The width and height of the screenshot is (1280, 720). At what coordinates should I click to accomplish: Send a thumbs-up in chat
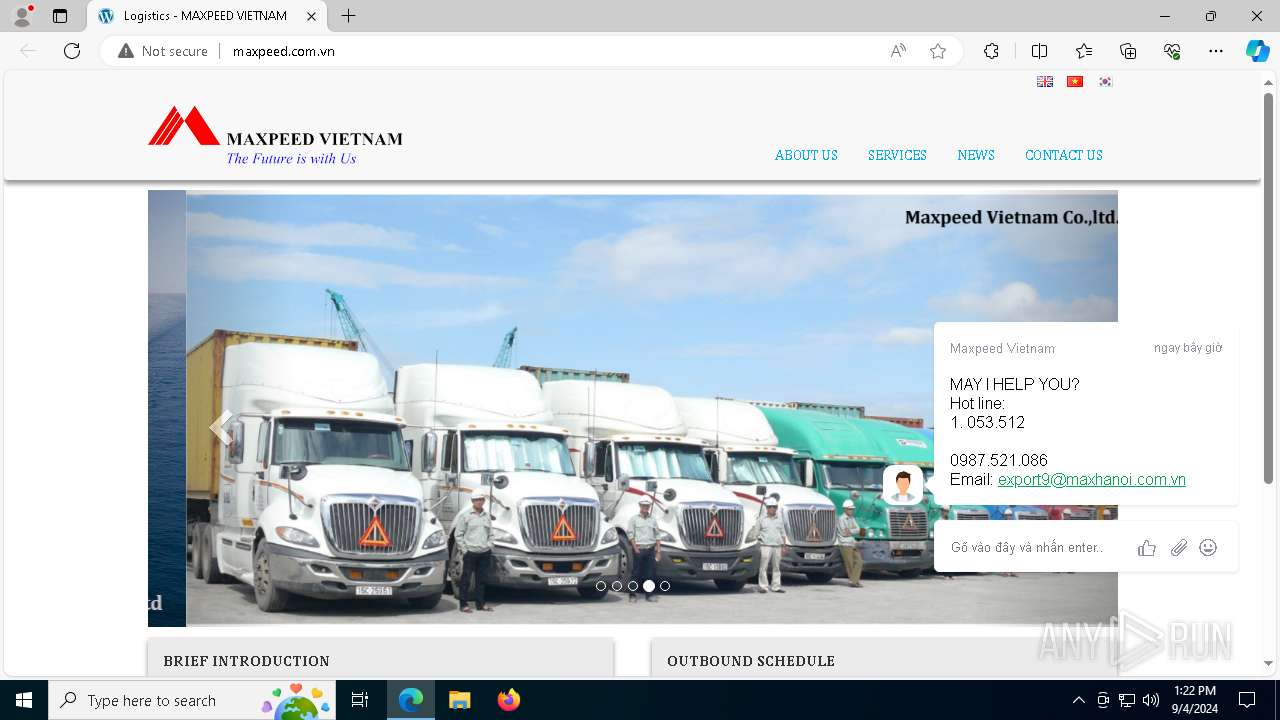(x=1147, y=548)
